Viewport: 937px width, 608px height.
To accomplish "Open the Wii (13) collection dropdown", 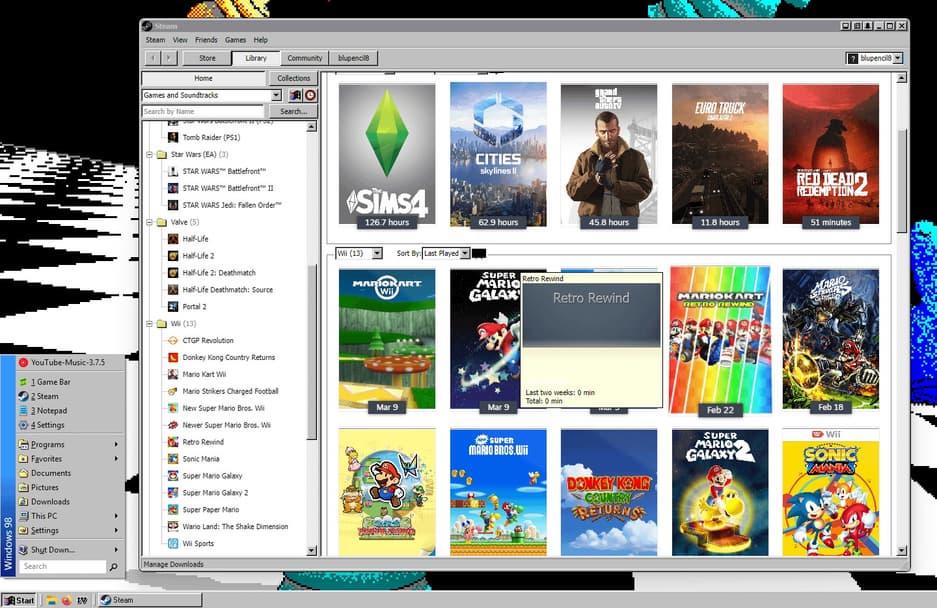I will click(377, 253).
